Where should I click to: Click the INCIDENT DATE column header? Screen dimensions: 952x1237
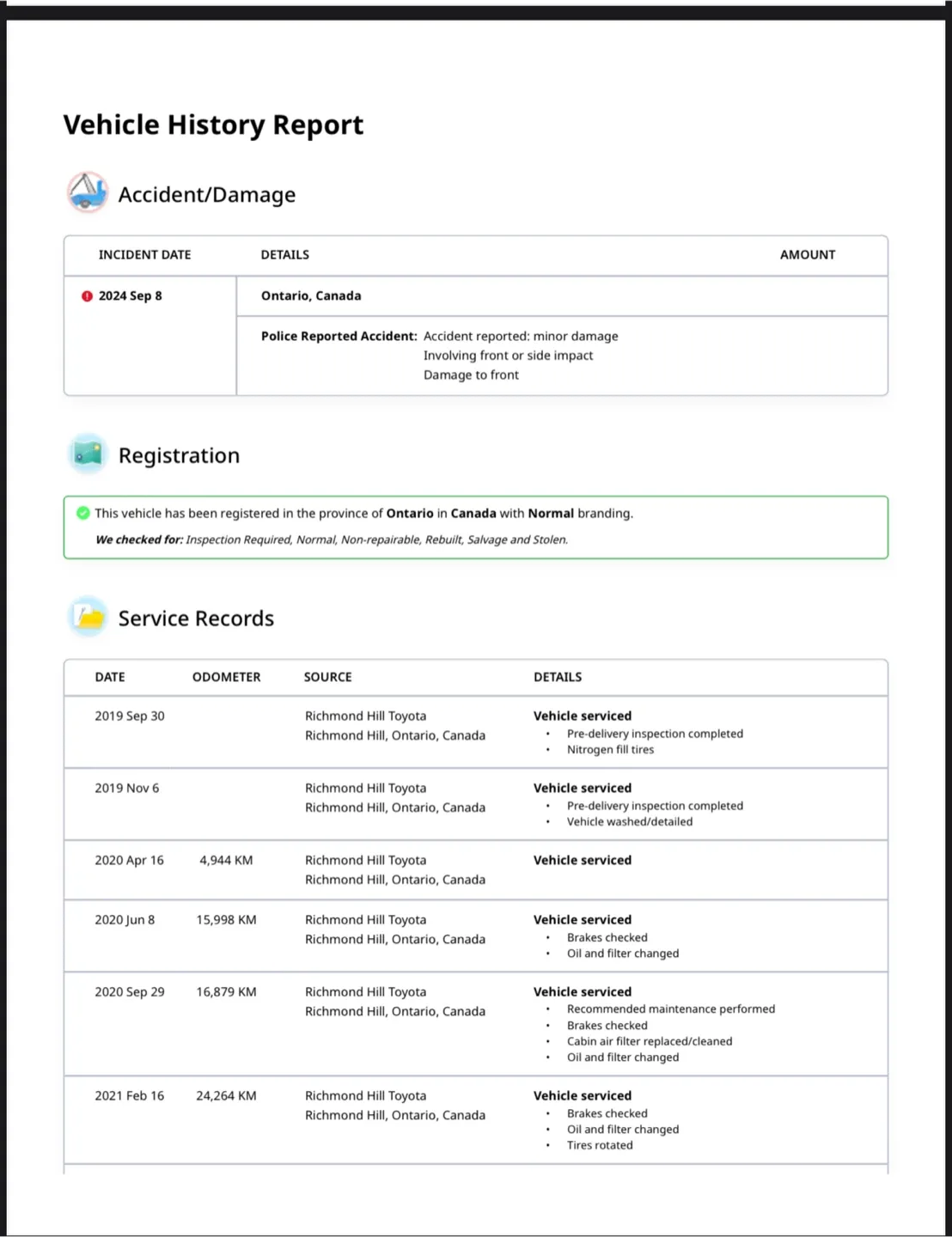144,255
